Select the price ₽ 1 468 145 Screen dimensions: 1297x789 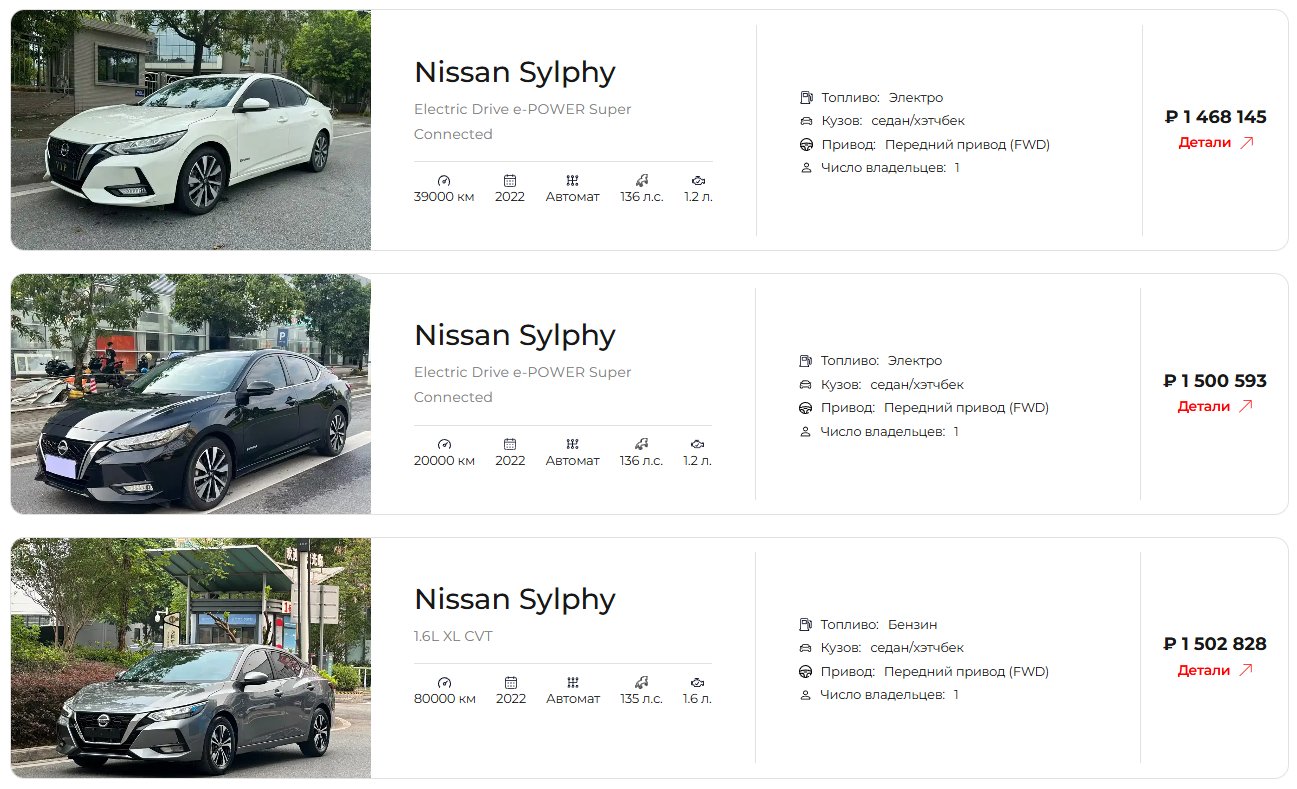click(x=1216, y=117)
